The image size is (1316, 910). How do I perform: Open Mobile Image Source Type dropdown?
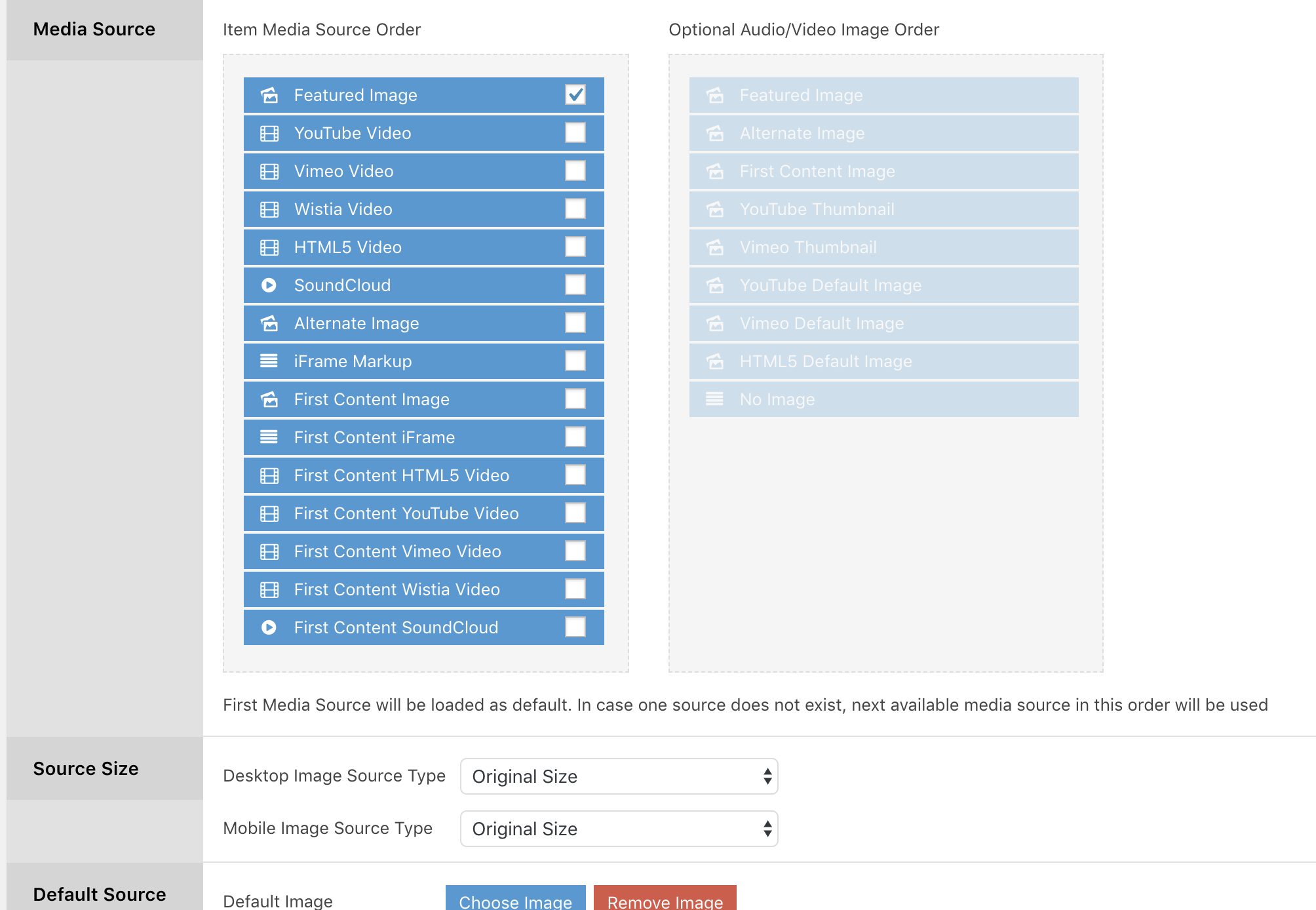[619, 829]
